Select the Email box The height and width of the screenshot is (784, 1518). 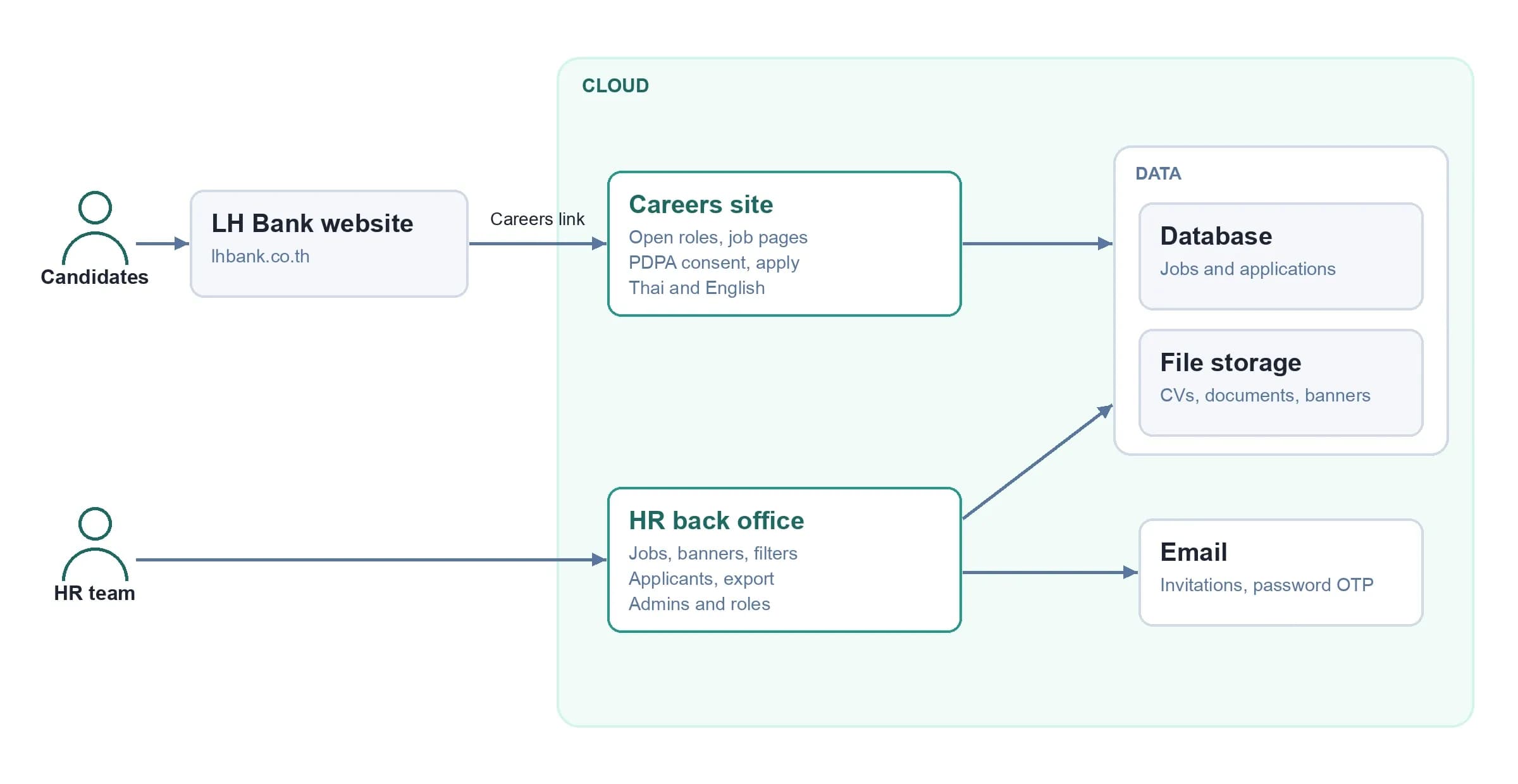tap(1281, 573)
